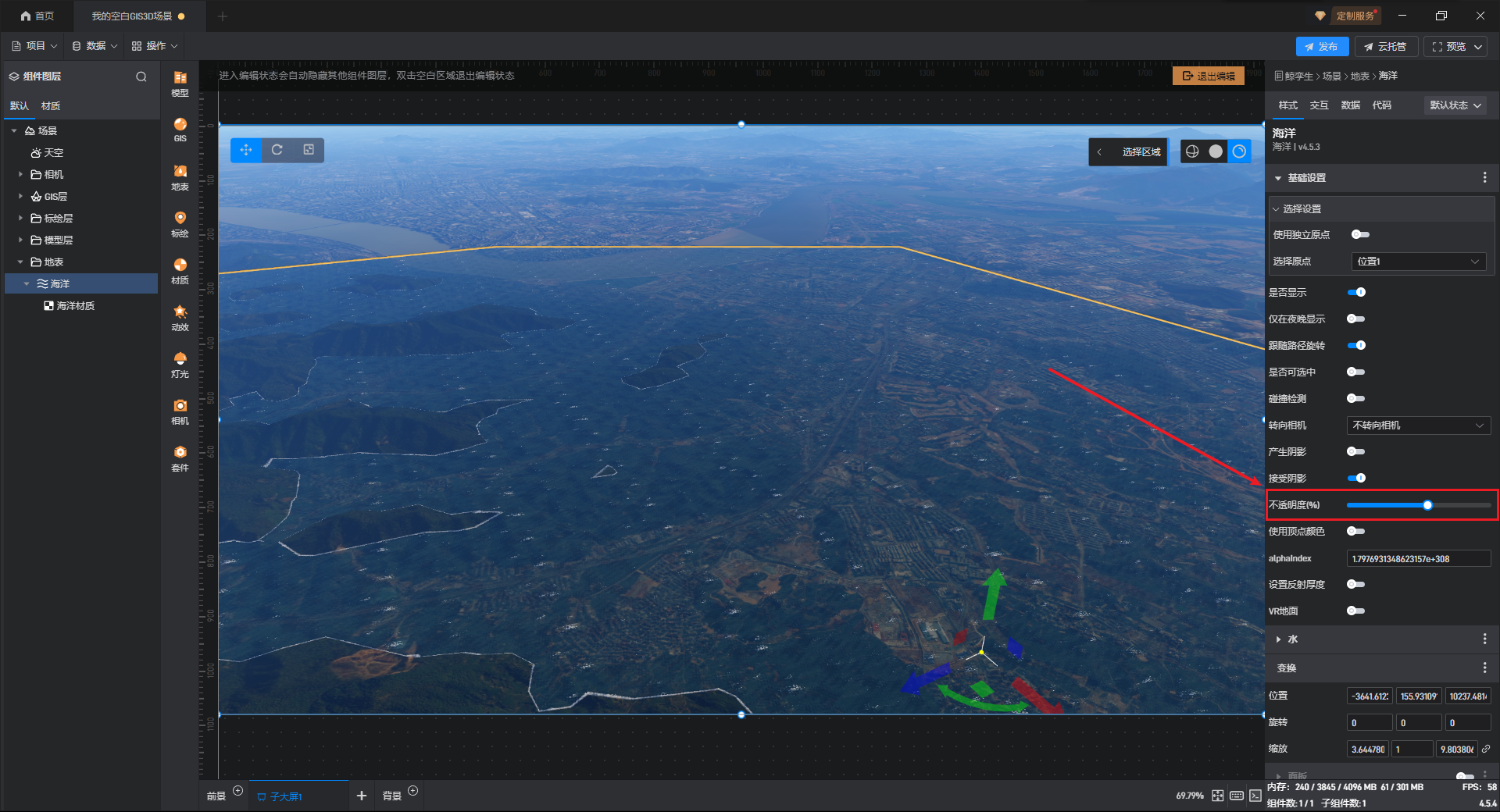Screen dimensions: 1500x812
Task: Collapse the 地表 tree node
Action: 20,262
